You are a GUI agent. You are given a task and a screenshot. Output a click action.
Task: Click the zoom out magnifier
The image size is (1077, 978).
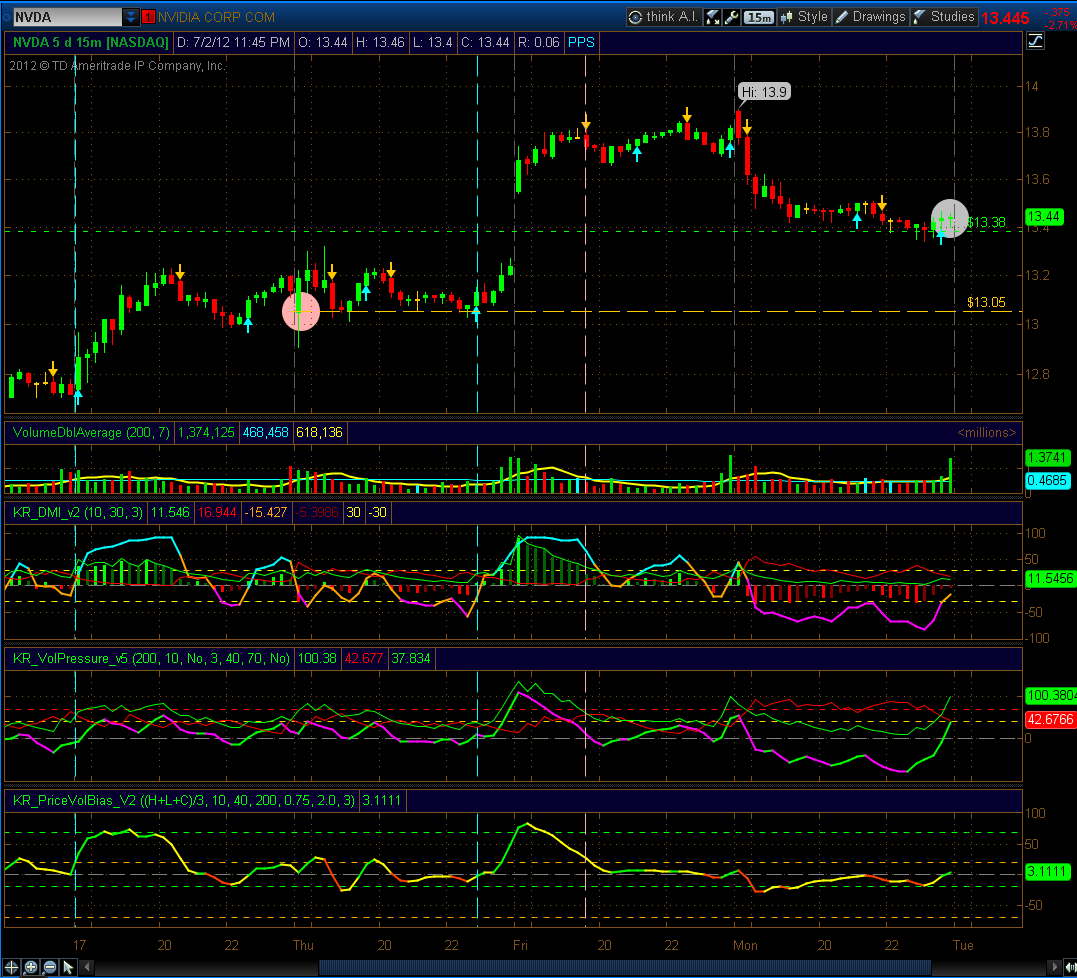click(49, 968)
